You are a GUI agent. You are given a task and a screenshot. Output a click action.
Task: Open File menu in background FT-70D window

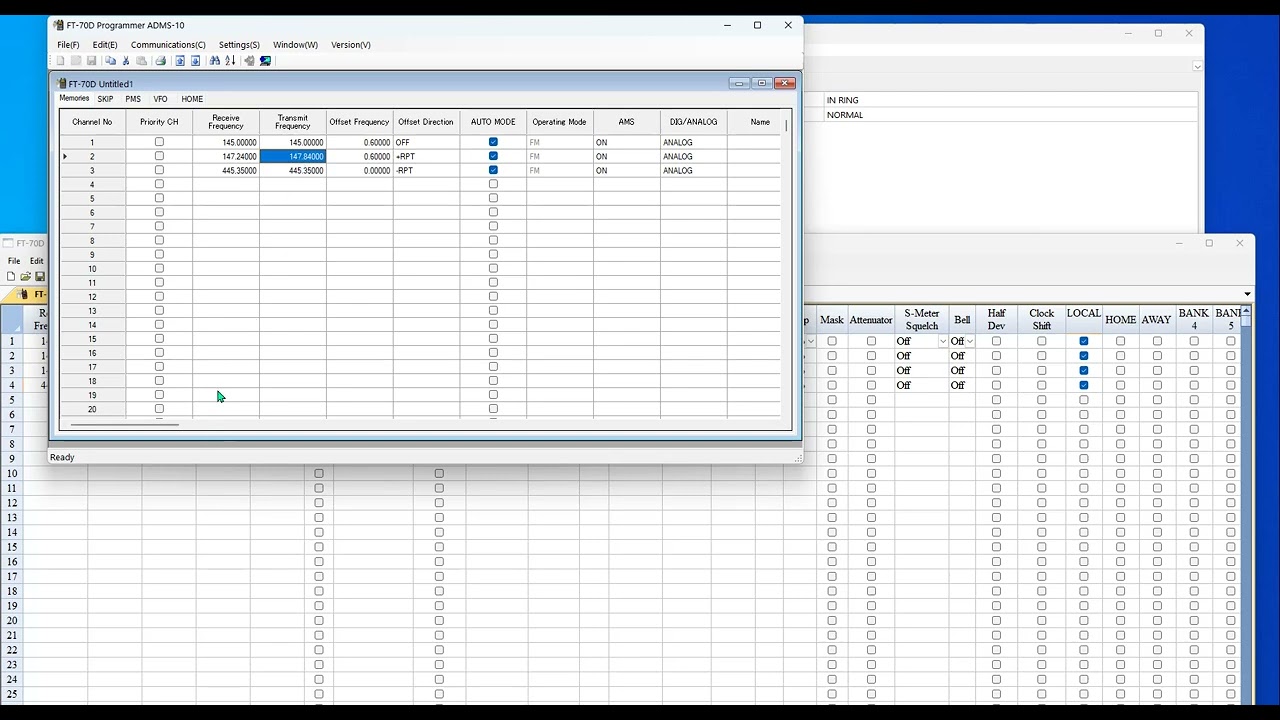14,261
